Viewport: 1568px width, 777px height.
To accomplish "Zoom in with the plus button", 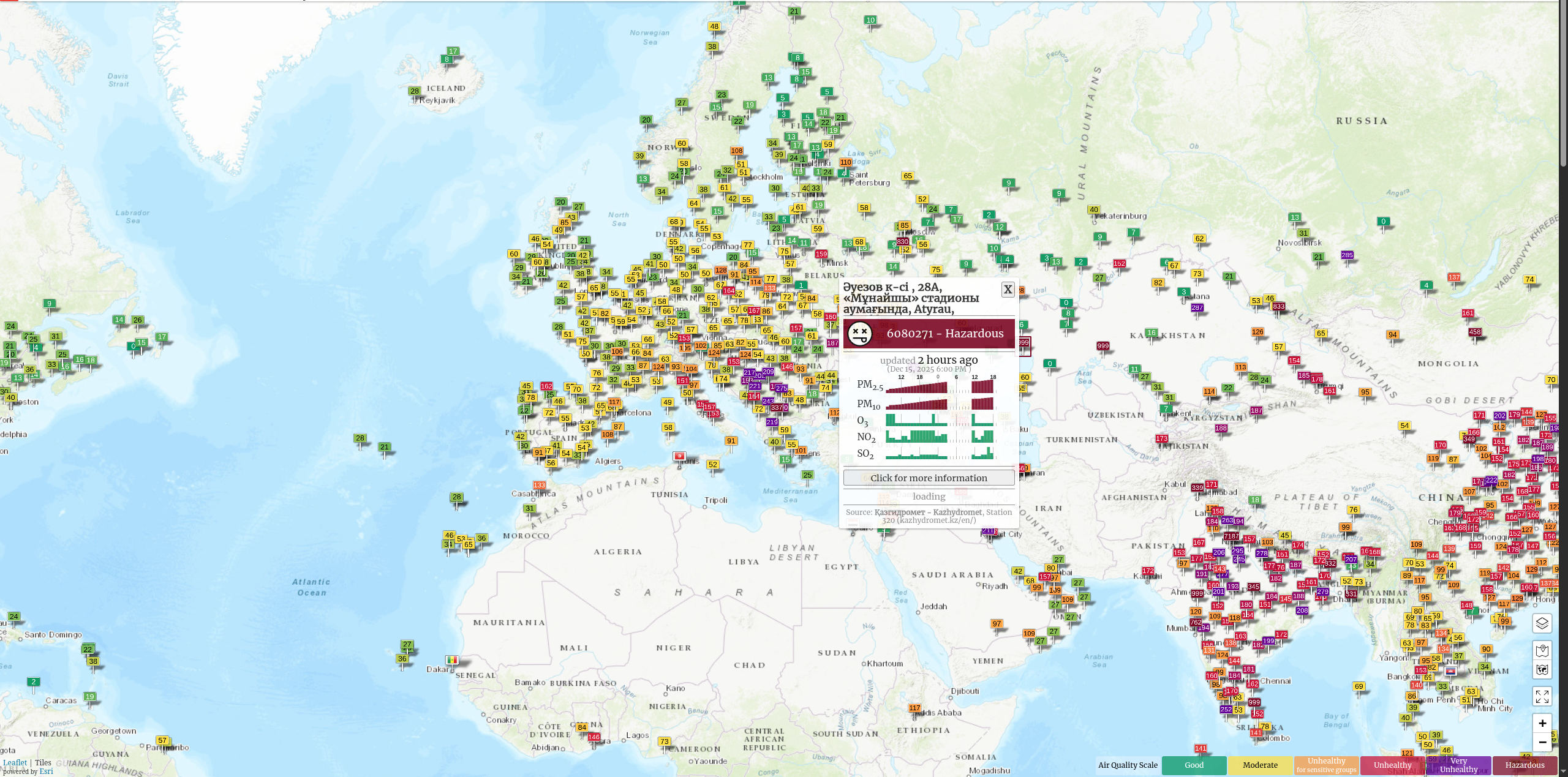I will [x=1542, y=723].
